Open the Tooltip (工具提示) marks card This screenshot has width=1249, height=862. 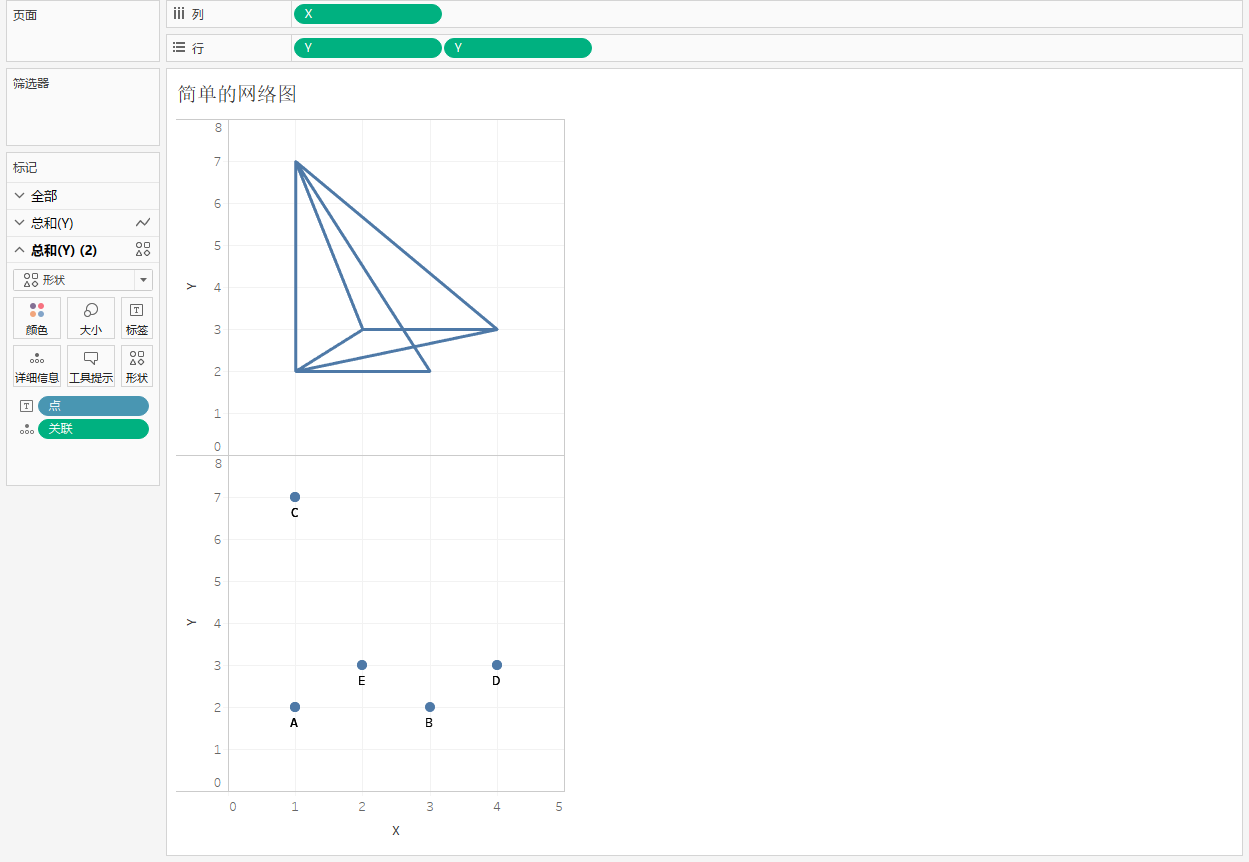91,366
